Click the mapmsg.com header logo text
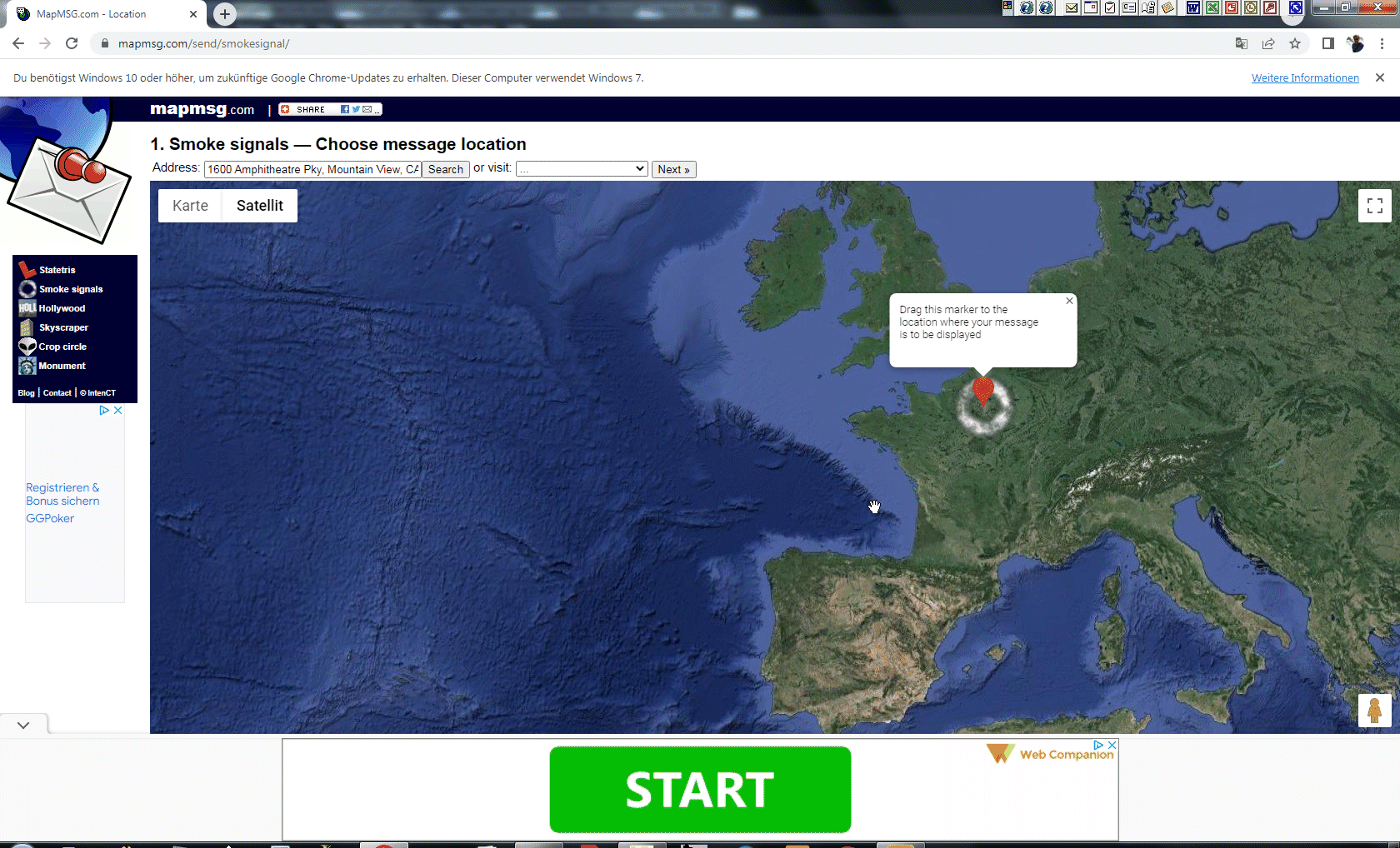The width and height of the screenshot is (1400, 848). (x=202, y=109)
